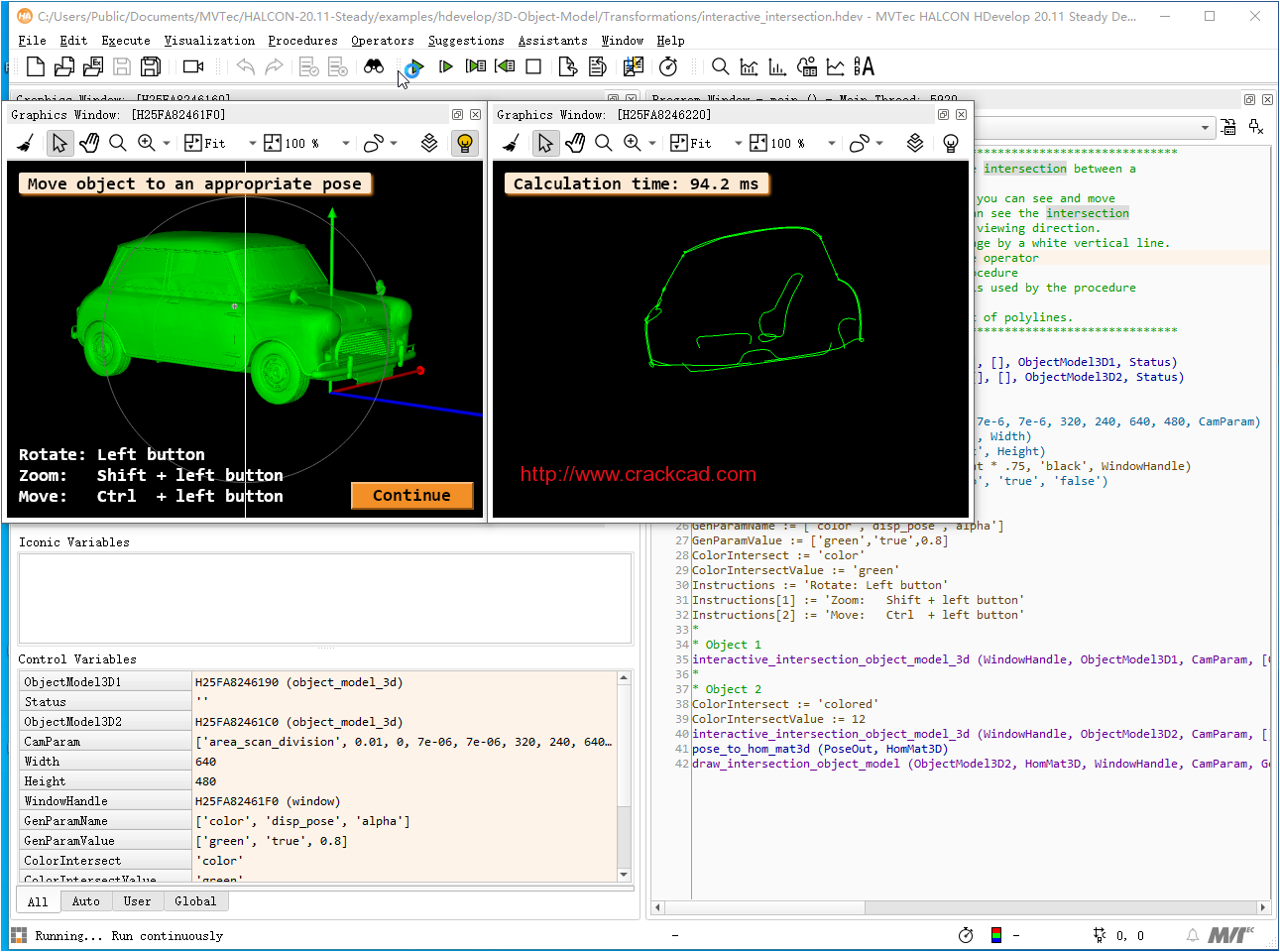
Task: Open the Visualization menu
Action: point(209,41)
